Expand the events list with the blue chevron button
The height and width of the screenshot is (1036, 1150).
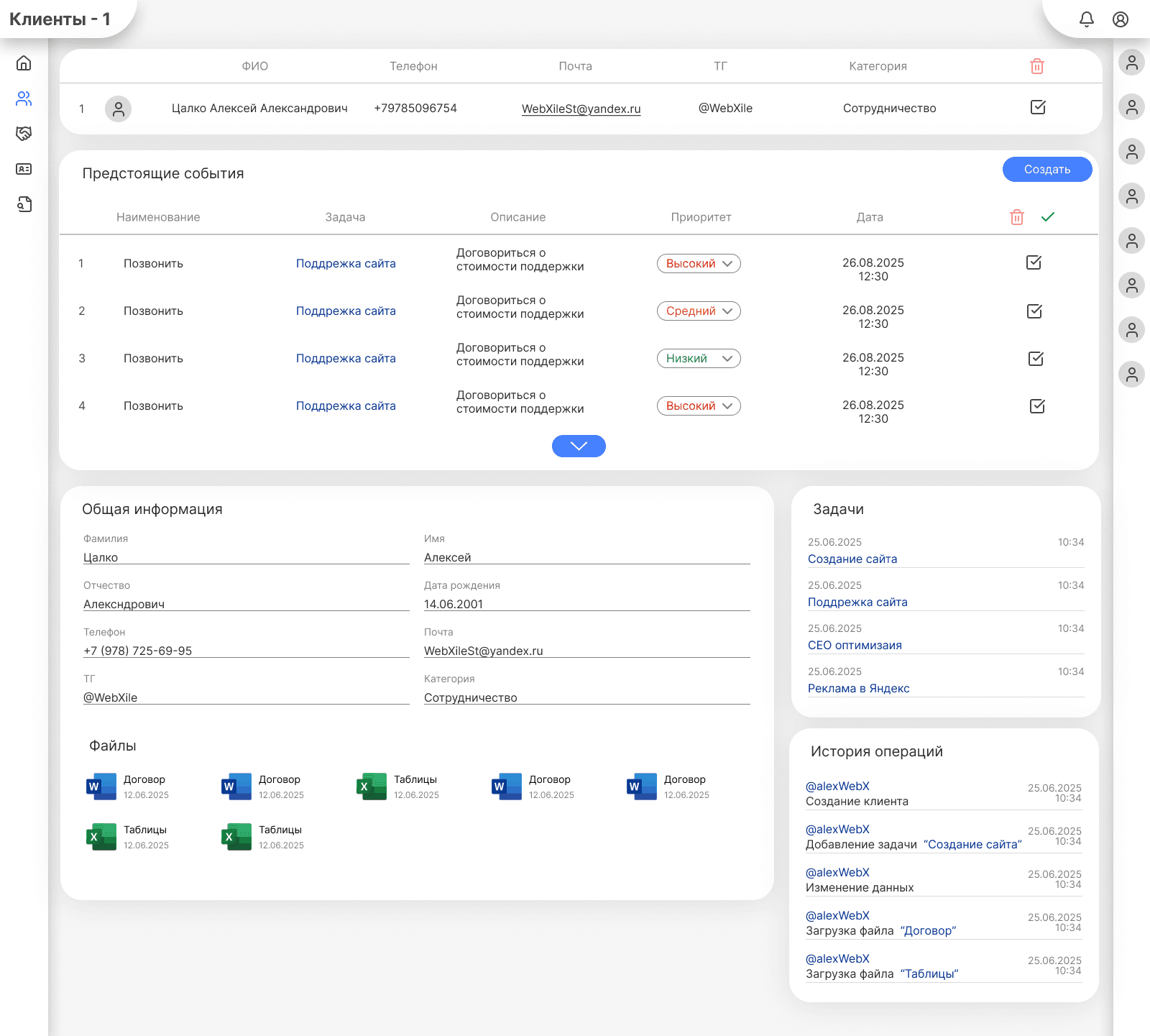pyautogui.click(x=579, y=446)
